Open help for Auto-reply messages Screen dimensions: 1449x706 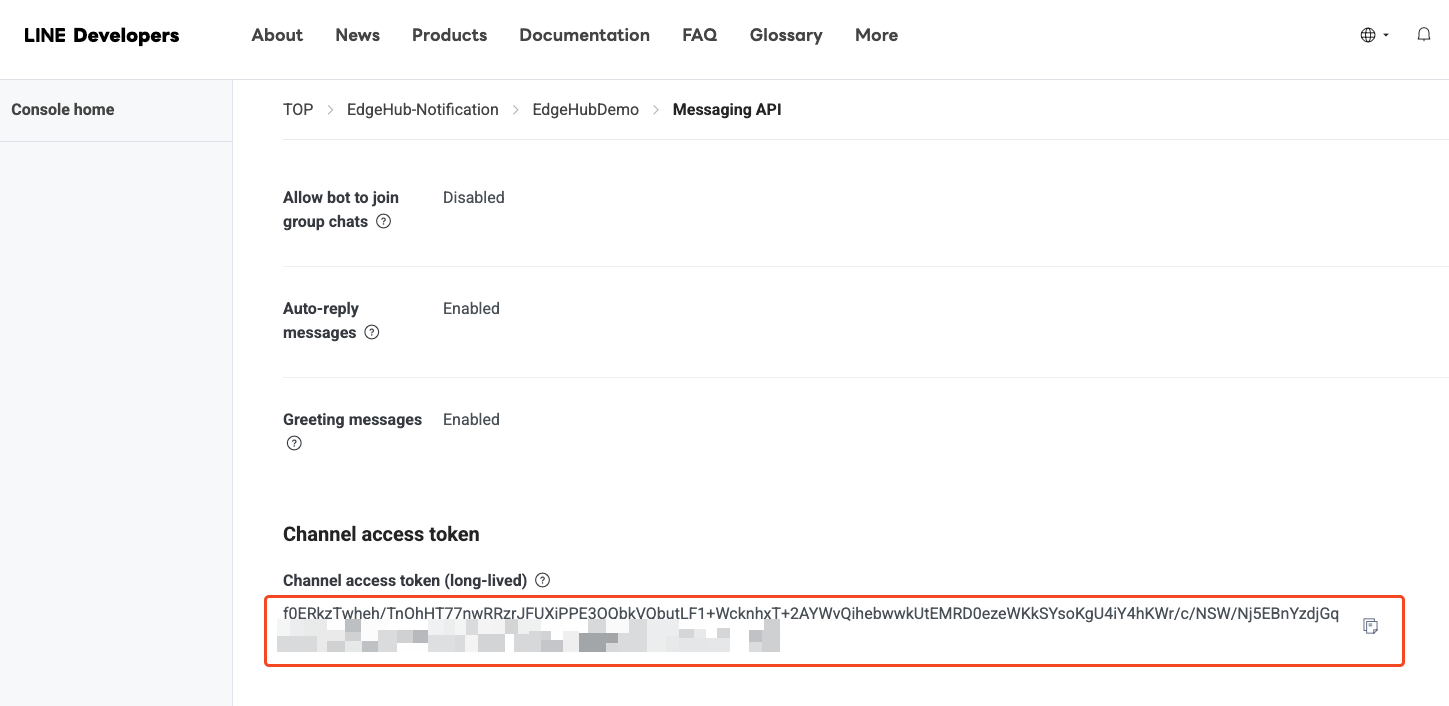point(371,332)
